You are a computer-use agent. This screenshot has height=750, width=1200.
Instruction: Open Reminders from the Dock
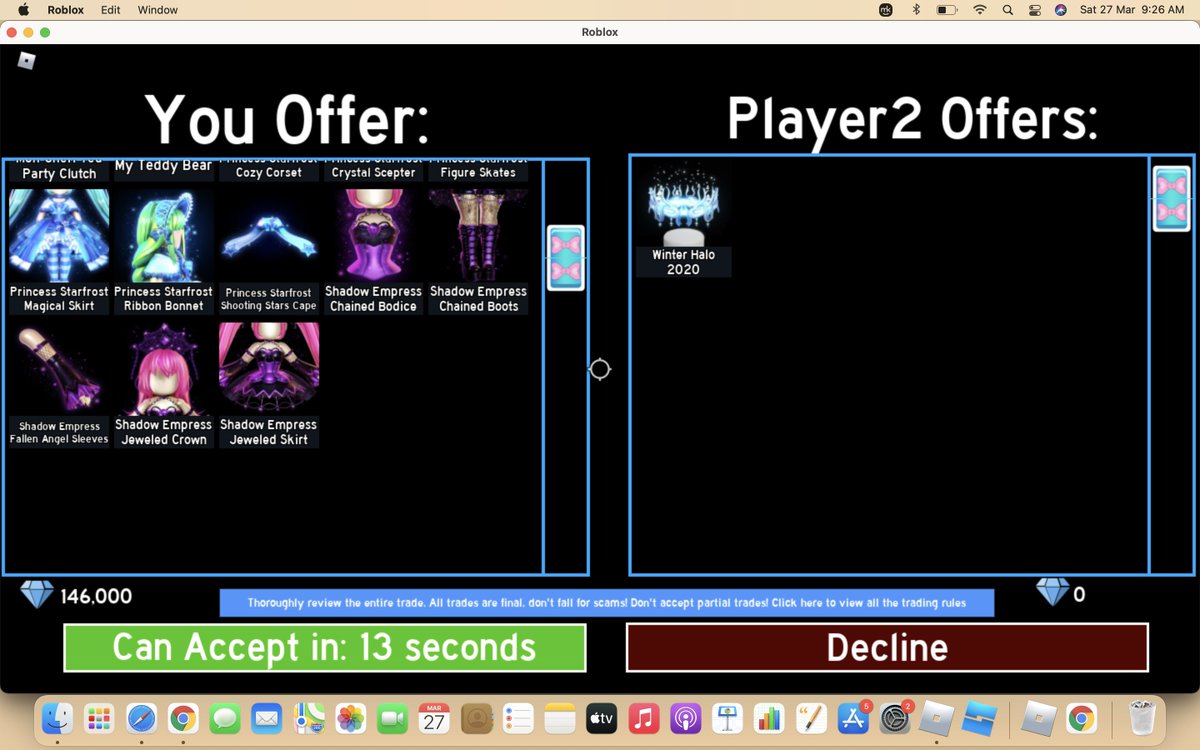coord(518,718)
